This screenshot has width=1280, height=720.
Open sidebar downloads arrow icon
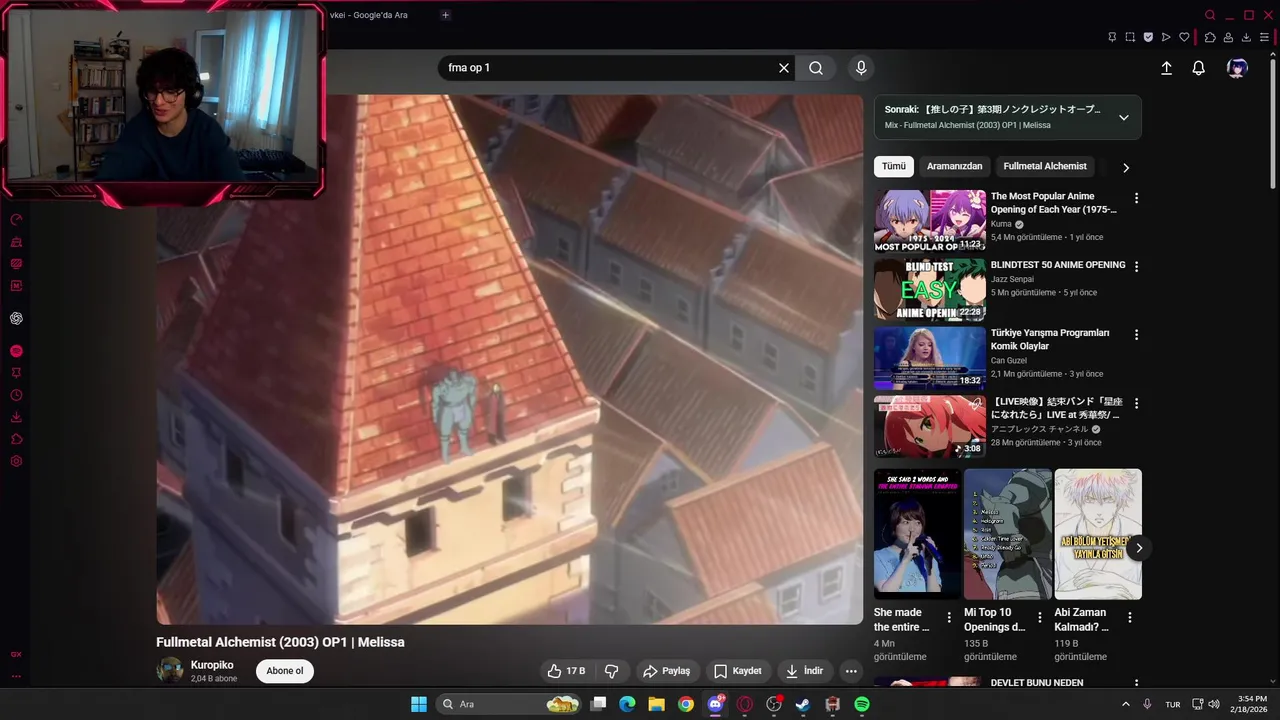point(16,417)
